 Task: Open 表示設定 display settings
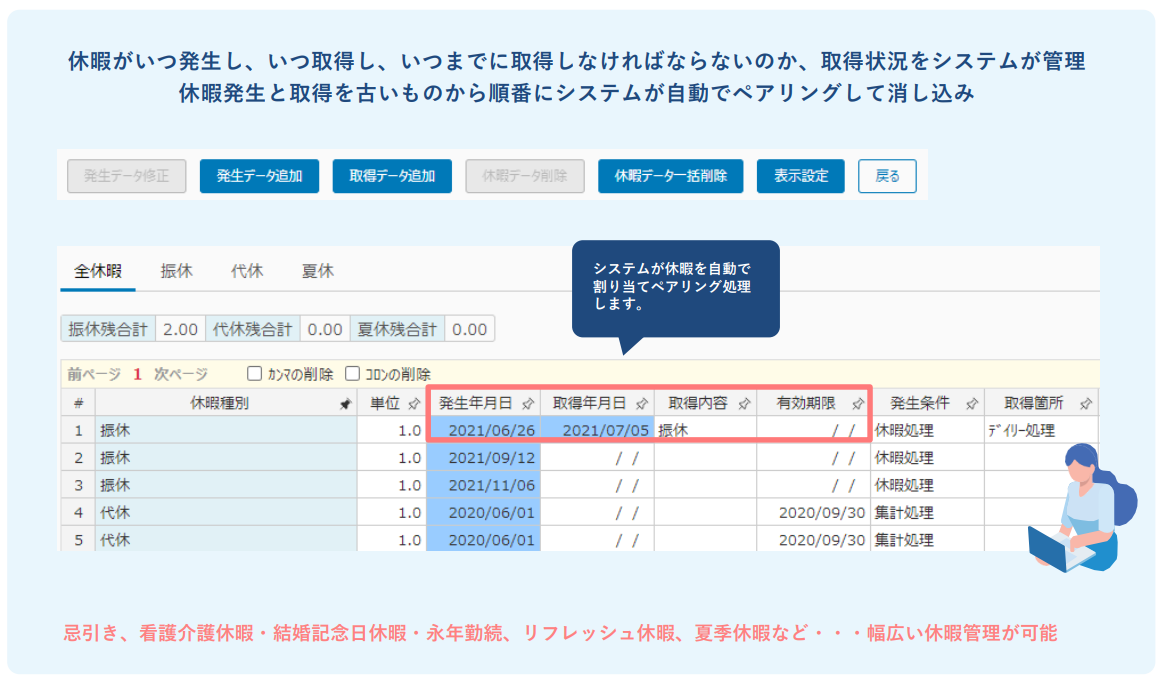[801, 176]
